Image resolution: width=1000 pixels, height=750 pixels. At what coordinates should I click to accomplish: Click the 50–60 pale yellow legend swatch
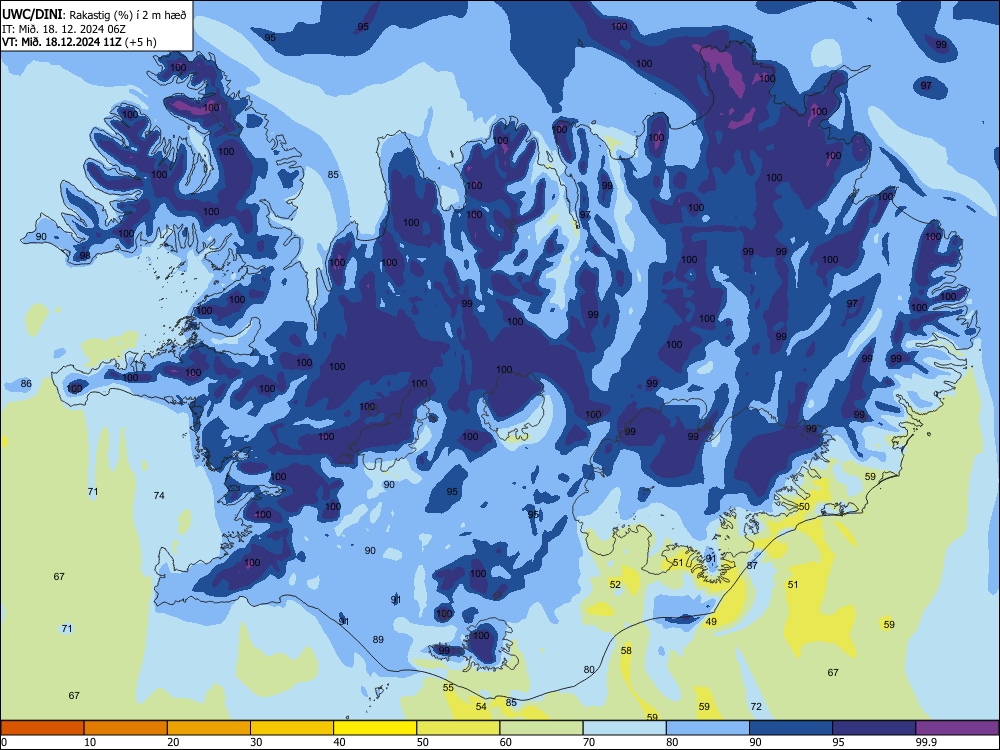click(458, 728)
